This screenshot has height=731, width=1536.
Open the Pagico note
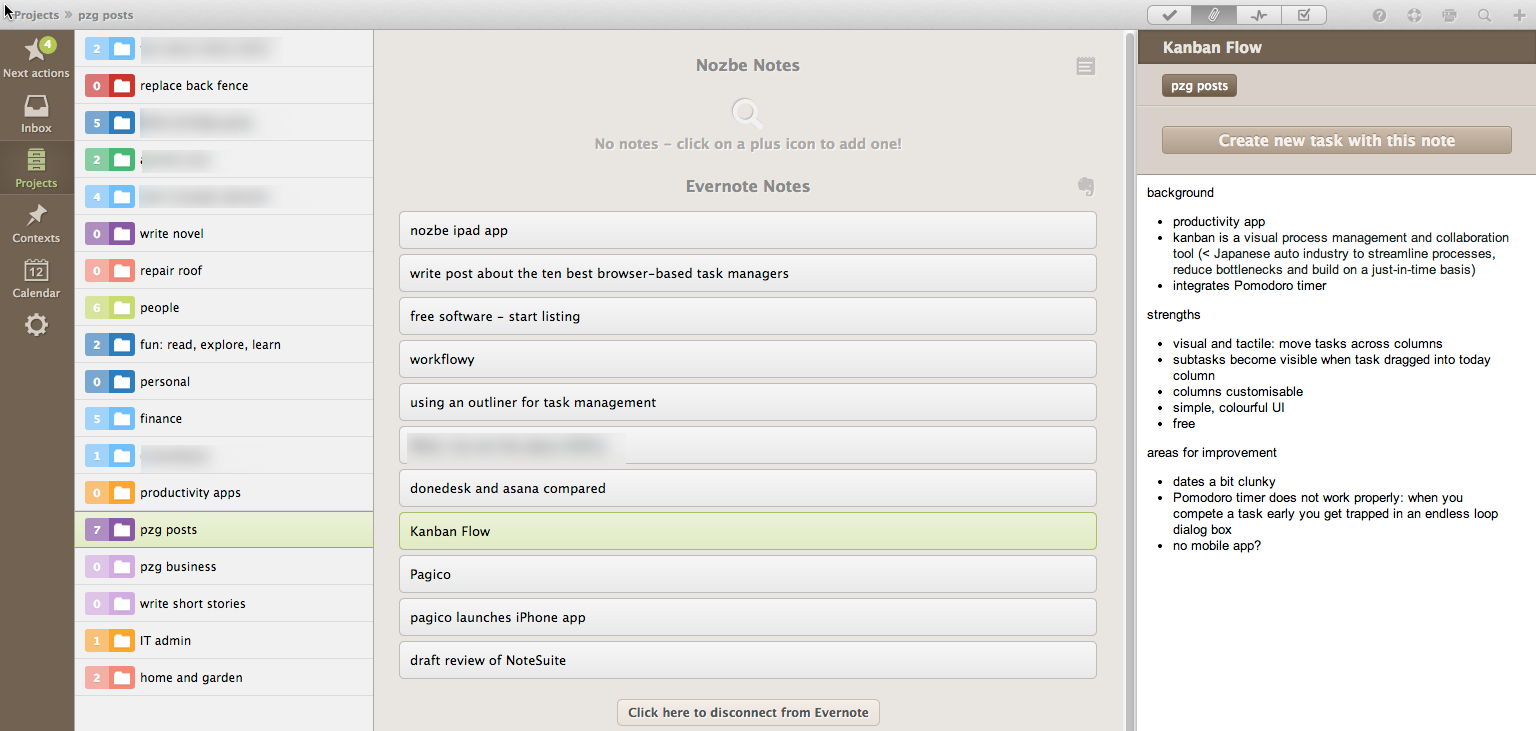click(x=747, y=574)
